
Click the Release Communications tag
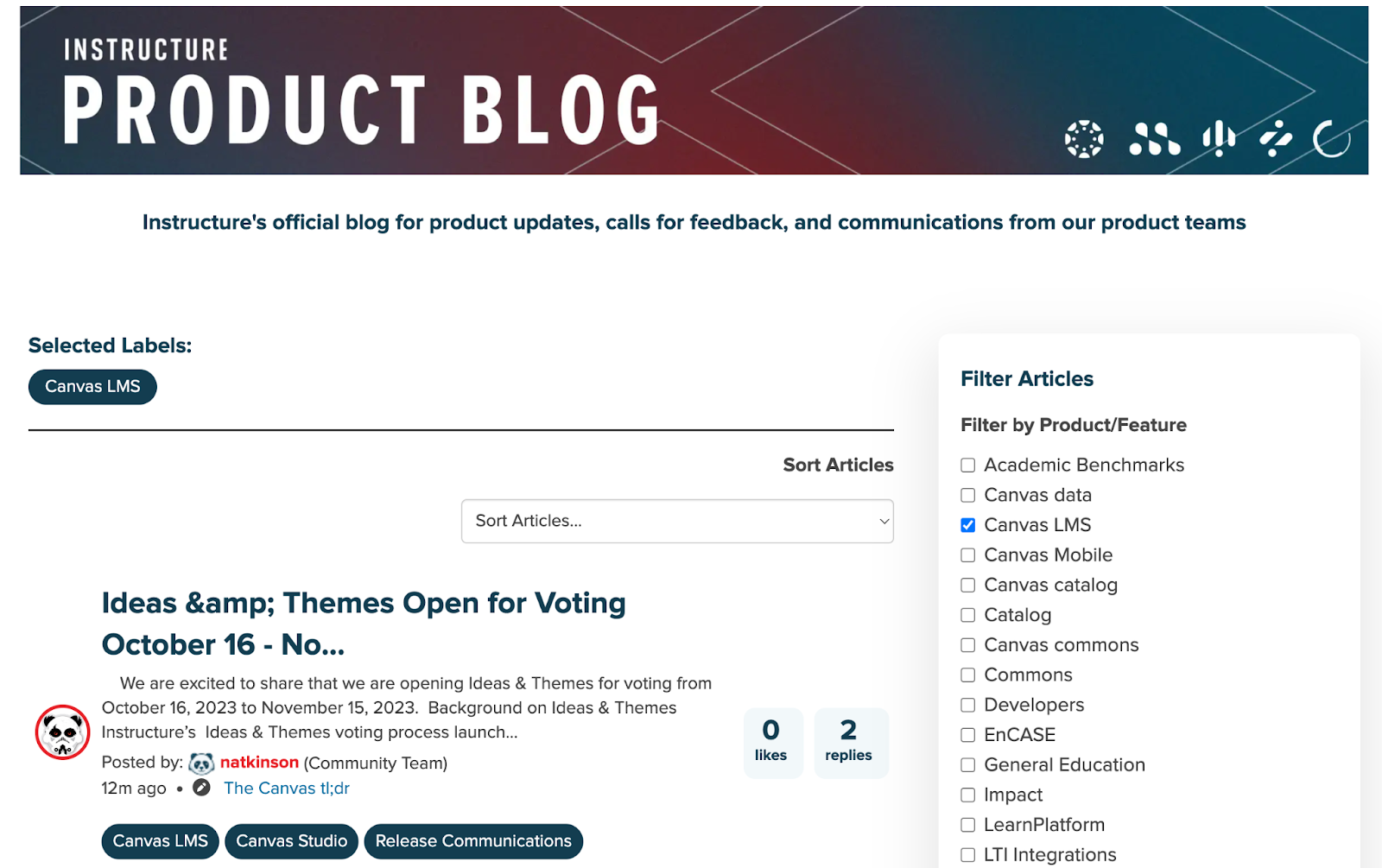click(x=473, y=841)
